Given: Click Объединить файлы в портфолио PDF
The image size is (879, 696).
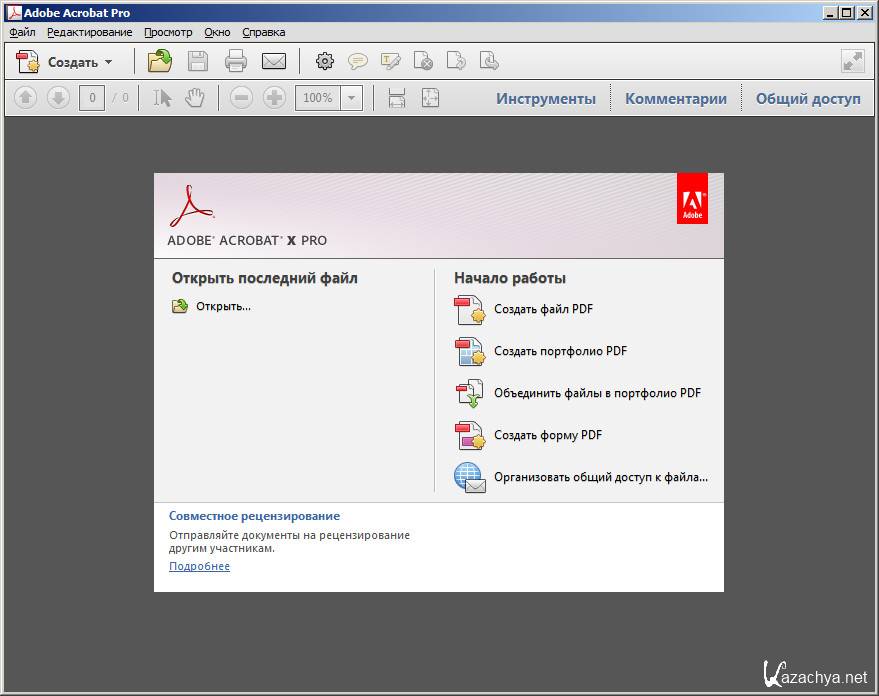Looking at the screenshot, I should (597, 393).
